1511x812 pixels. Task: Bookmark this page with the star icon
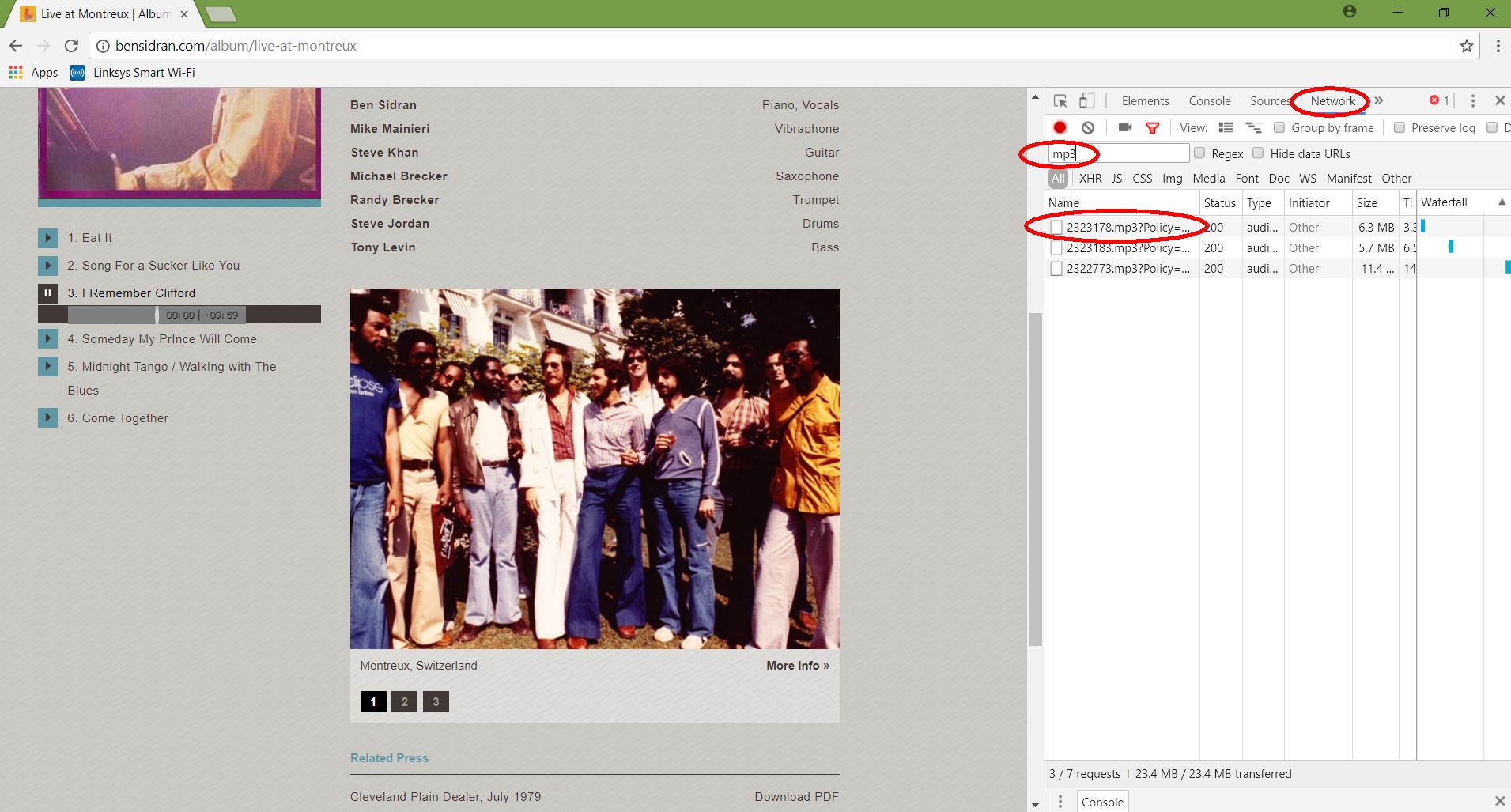point(1467,46)
